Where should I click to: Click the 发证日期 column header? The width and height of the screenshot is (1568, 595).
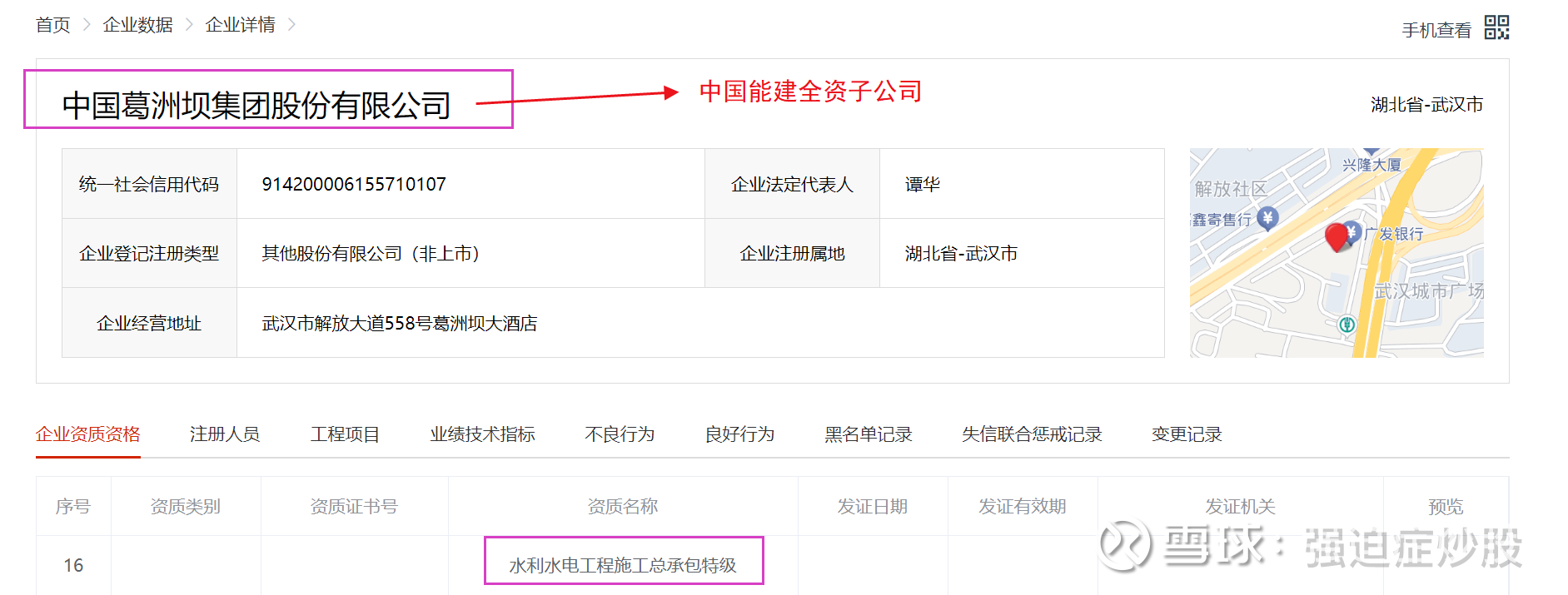(x=873, y=506)
